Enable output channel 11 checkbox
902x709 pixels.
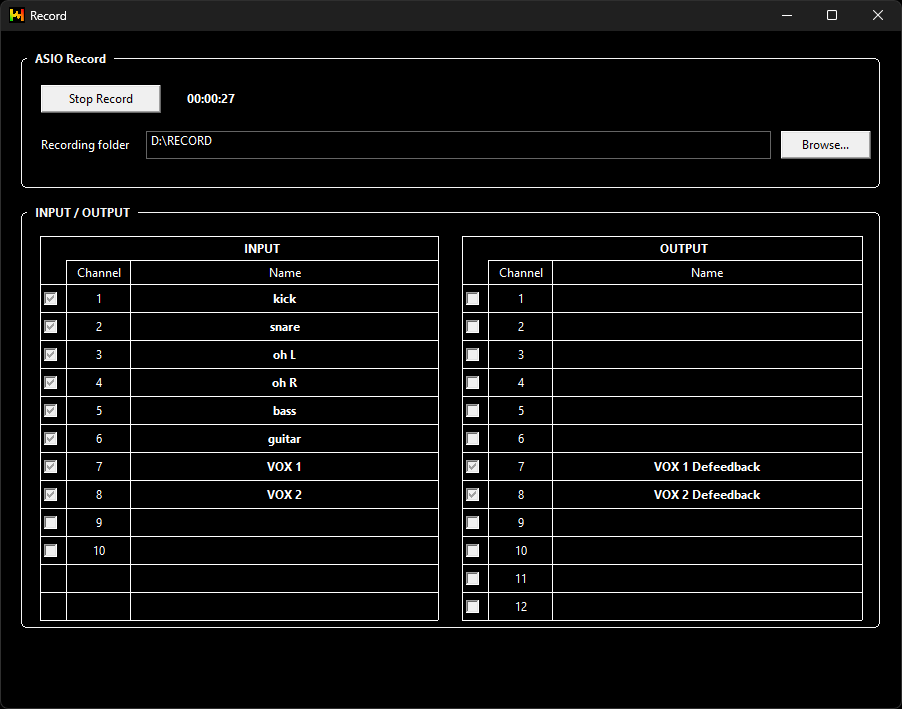click(472, 578)
